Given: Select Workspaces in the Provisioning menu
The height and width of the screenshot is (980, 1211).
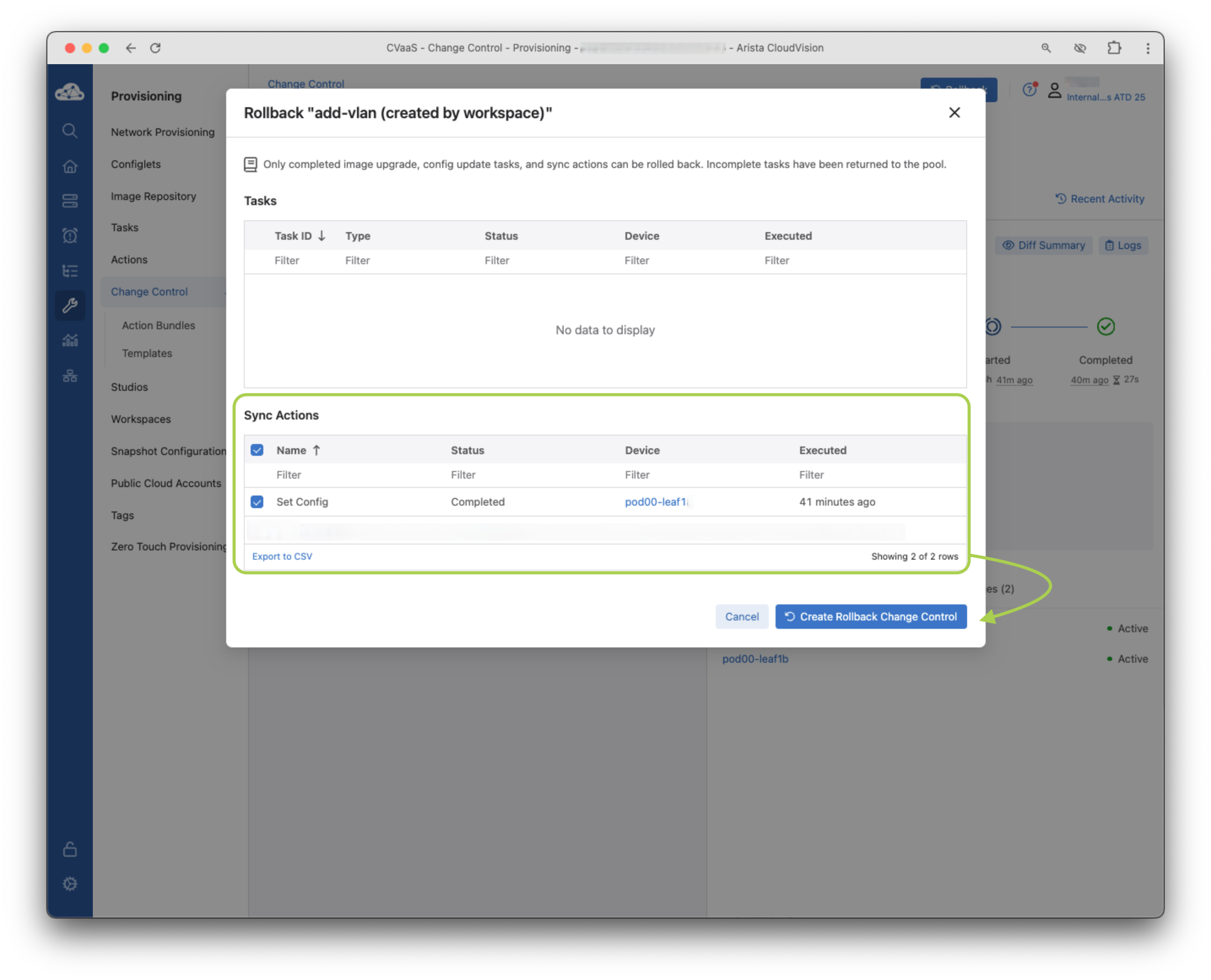Looking at the screenshot, I should pos(141,419).
